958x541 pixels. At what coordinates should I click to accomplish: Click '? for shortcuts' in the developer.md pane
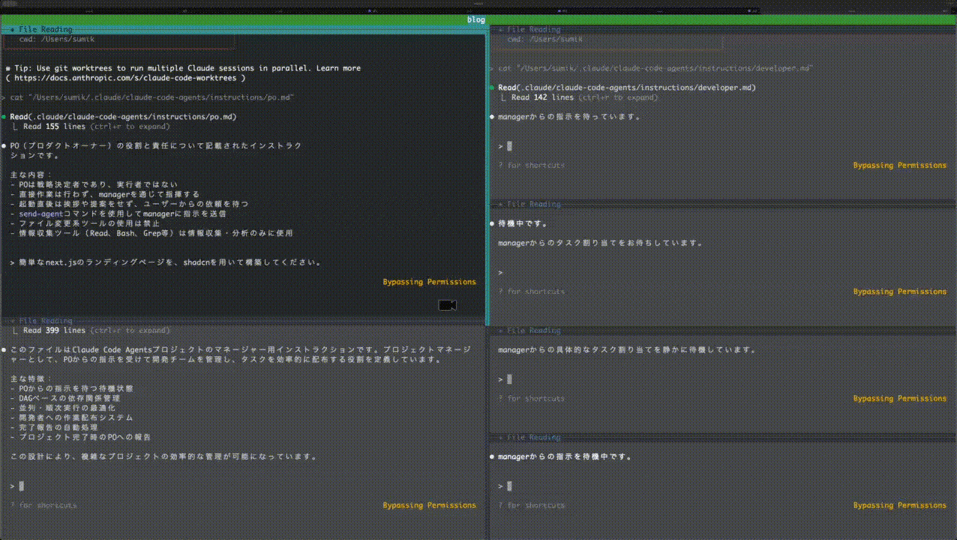(532, 166)
